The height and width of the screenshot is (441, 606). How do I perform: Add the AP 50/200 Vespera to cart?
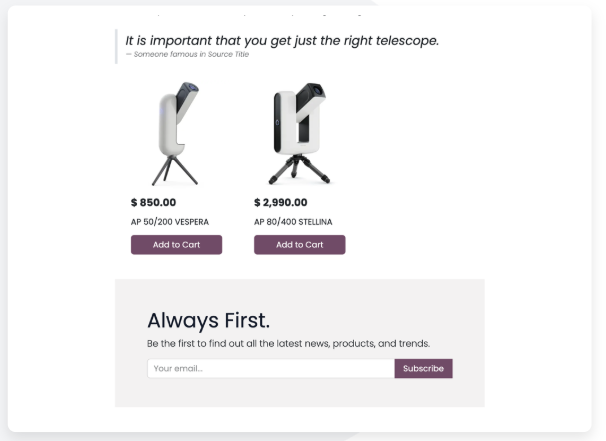(176, 245)
